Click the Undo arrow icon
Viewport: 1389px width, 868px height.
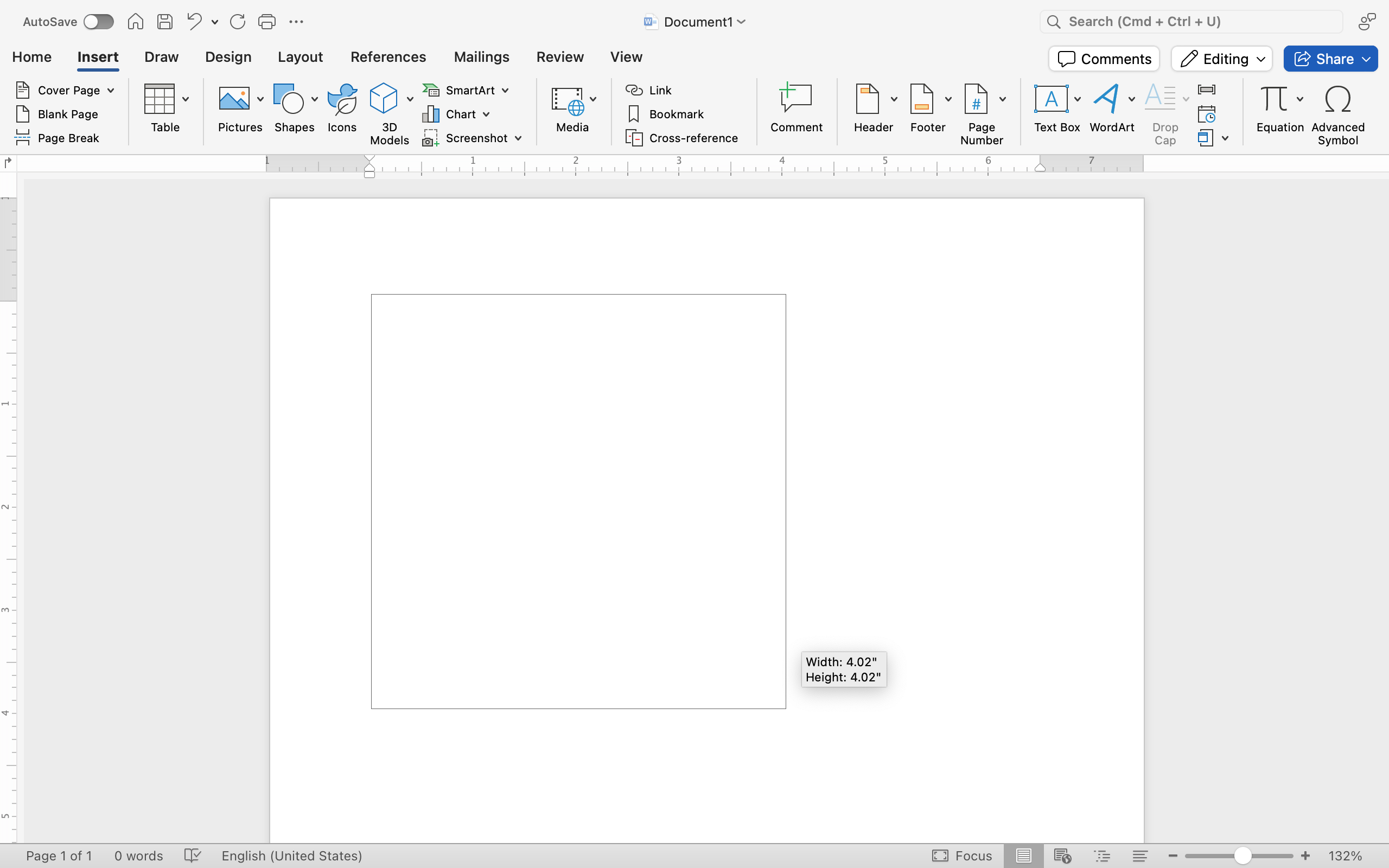[195, 22]
